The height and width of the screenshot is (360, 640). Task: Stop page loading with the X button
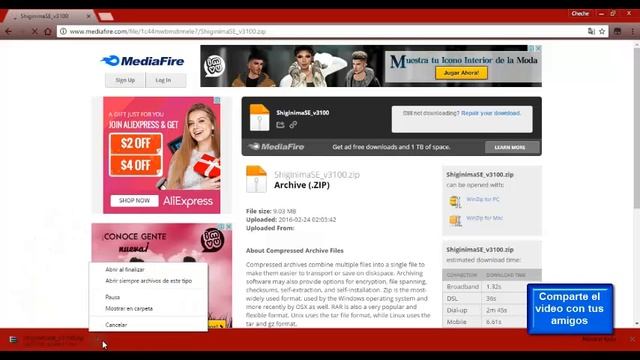coord(35,31)
